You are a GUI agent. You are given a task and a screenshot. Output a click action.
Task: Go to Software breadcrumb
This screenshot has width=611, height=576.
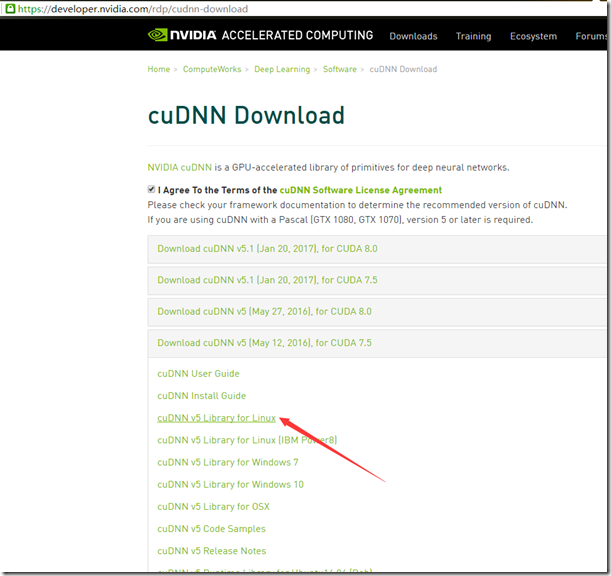[x=339, y=69]
